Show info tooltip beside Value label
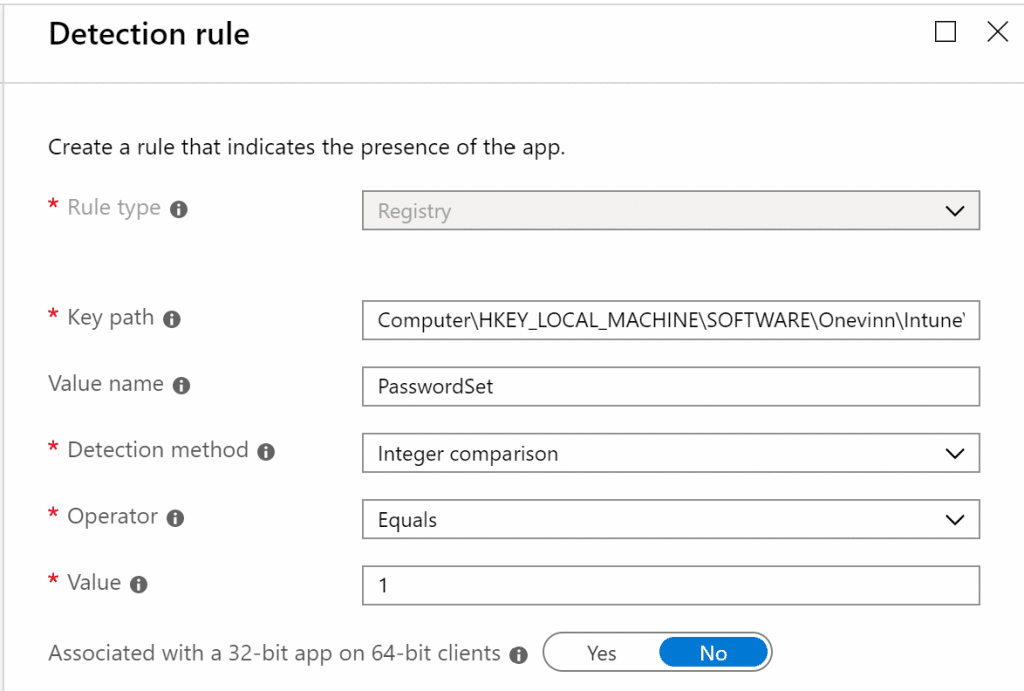The width and height of the screenshot is (1024, 691). pyautogui.click(x=138, y=585)
